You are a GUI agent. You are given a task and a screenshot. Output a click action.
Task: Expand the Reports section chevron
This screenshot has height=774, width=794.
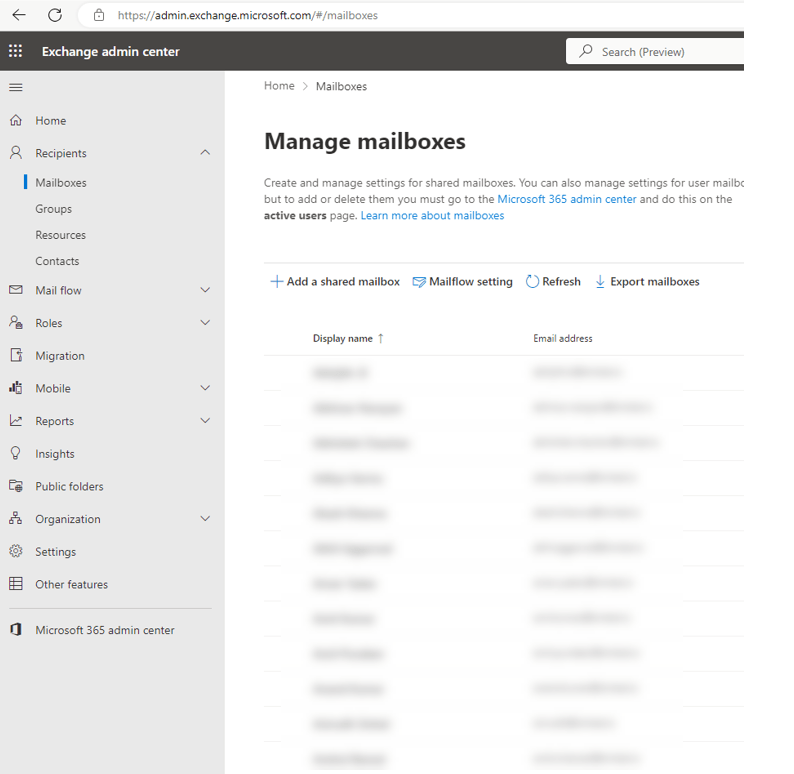coord(205,421)
